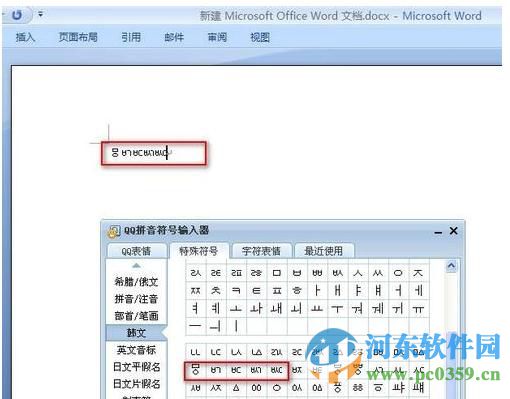Choose the ㅢ vowel symbol
Image resolution: width=510 pixels, height=399 pixels.
(216, 326)
